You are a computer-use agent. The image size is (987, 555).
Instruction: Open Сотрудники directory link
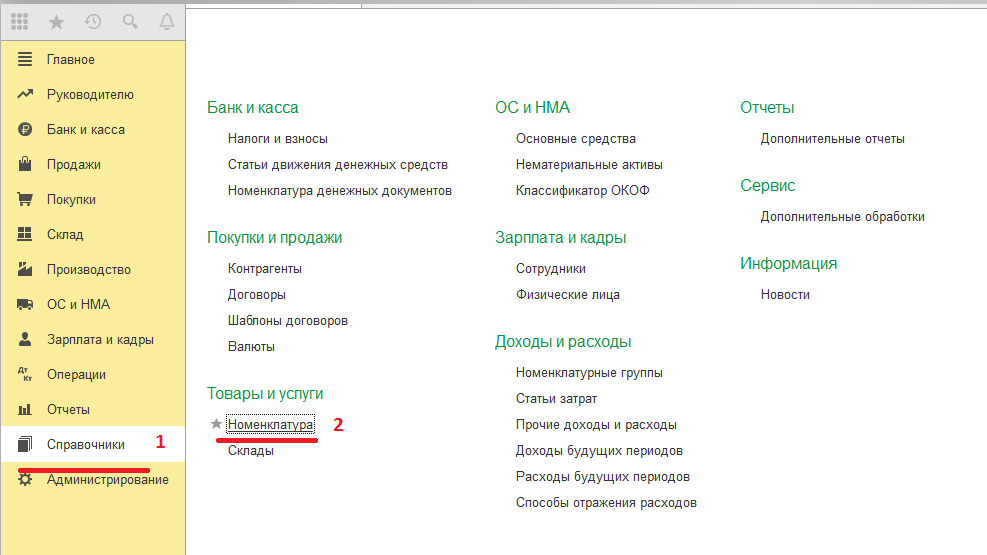tap(551, 269)
